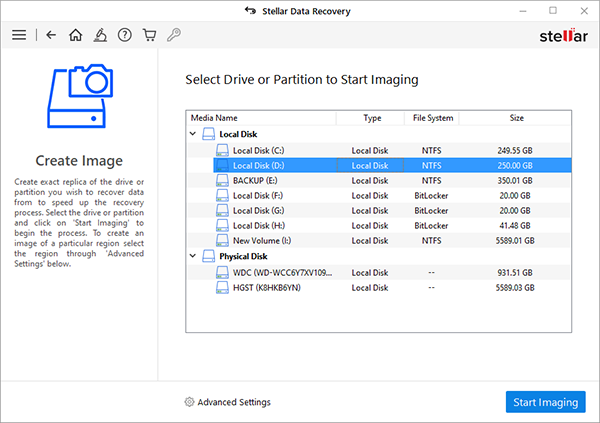Collapse the Local Disk group

[x=193, y=134]
